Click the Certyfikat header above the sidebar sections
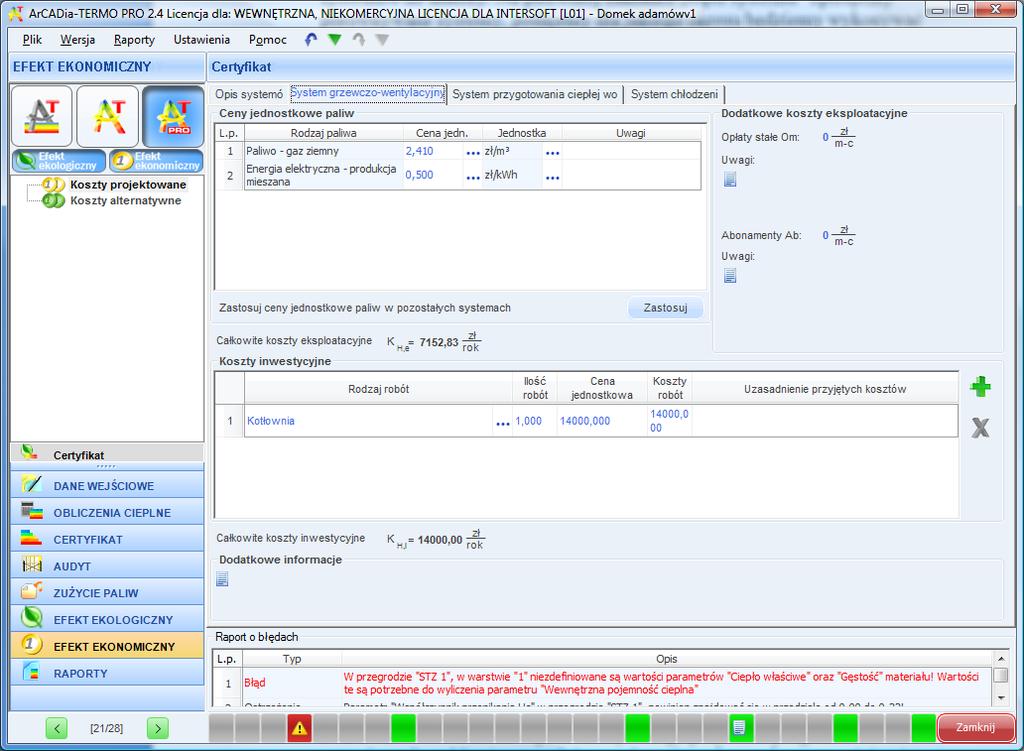 coord(107,455)
